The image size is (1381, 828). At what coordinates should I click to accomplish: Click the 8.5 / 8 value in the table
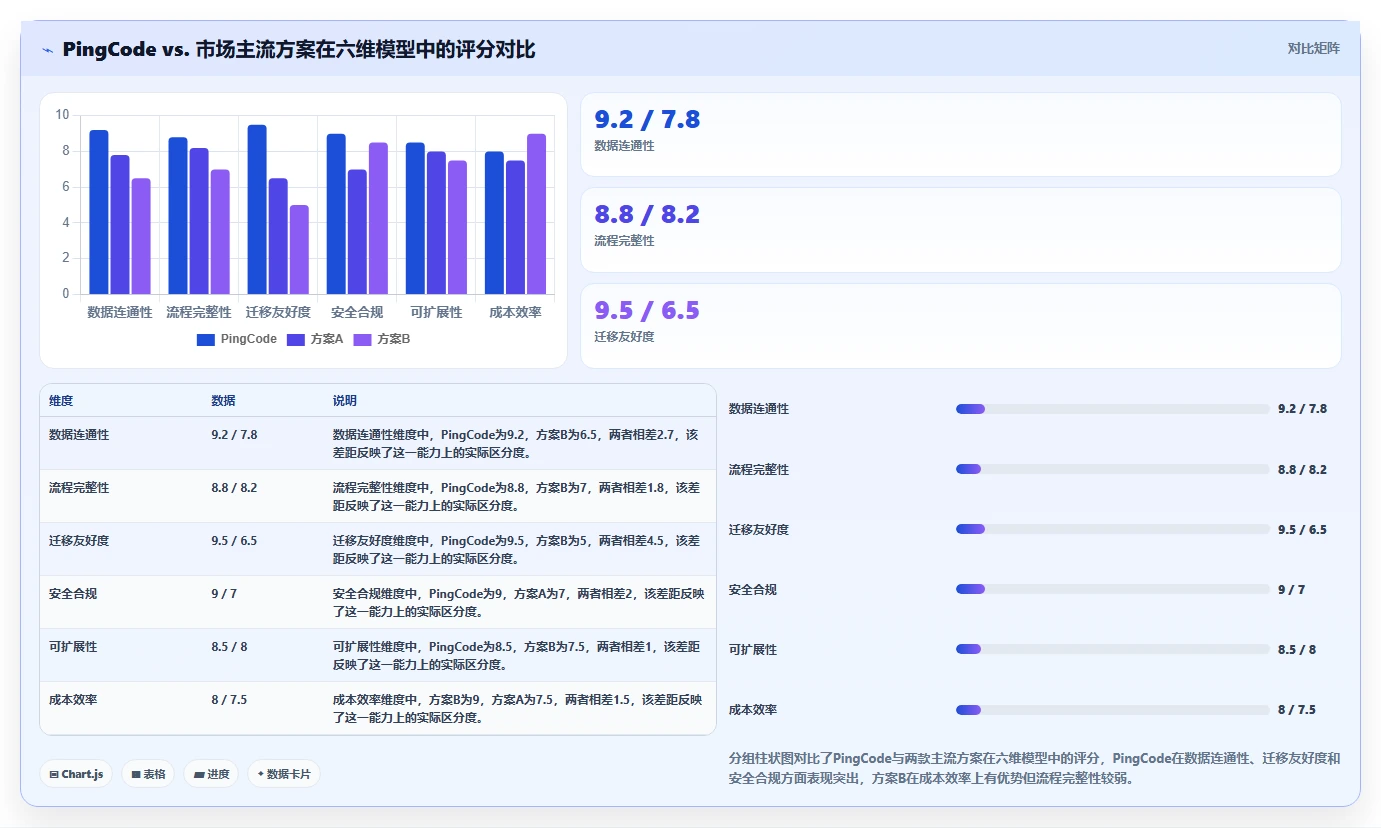(x=229, y=647)
